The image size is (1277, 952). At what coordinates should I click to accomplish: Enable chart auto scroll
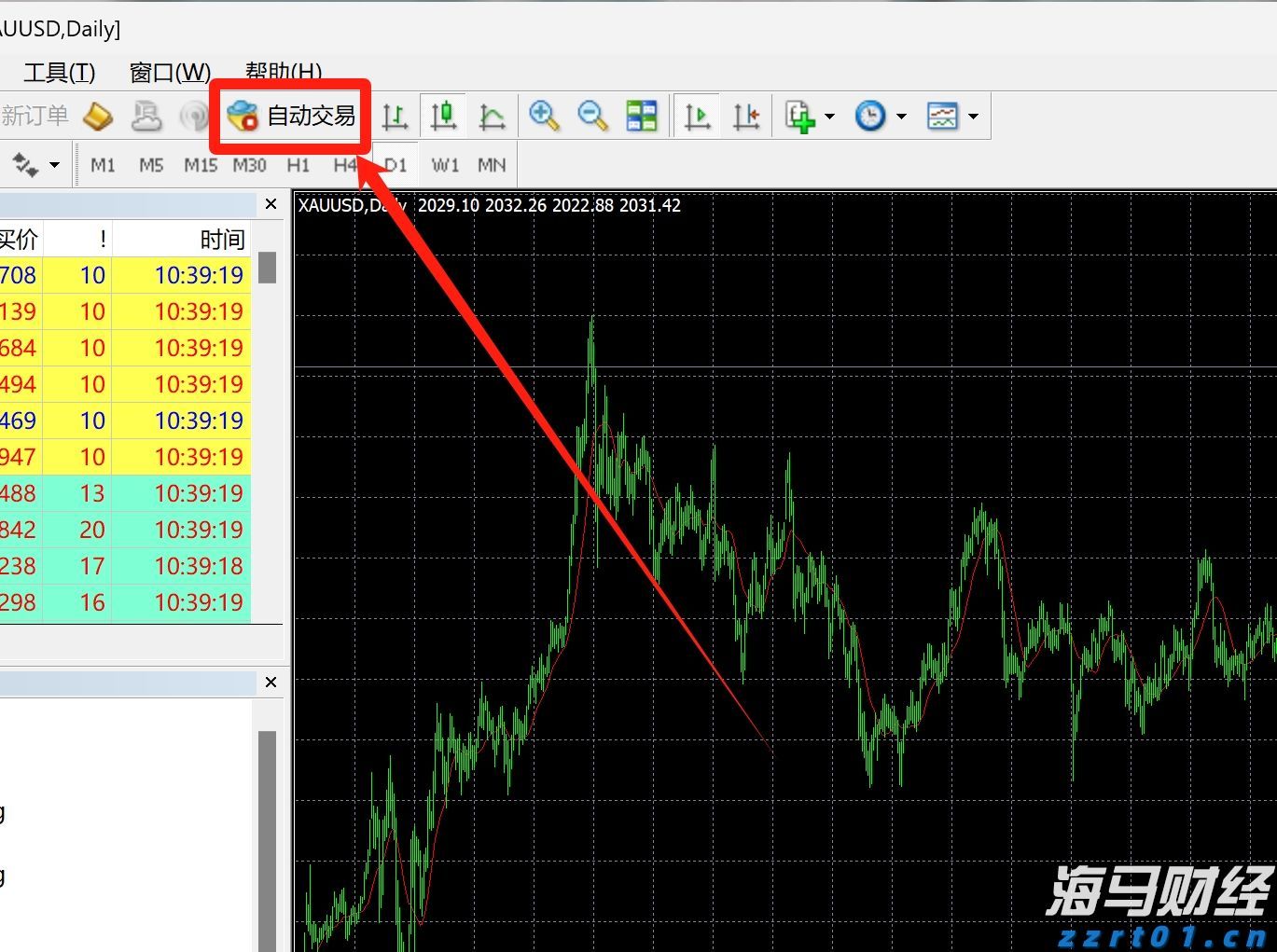(x=698, y=116)
